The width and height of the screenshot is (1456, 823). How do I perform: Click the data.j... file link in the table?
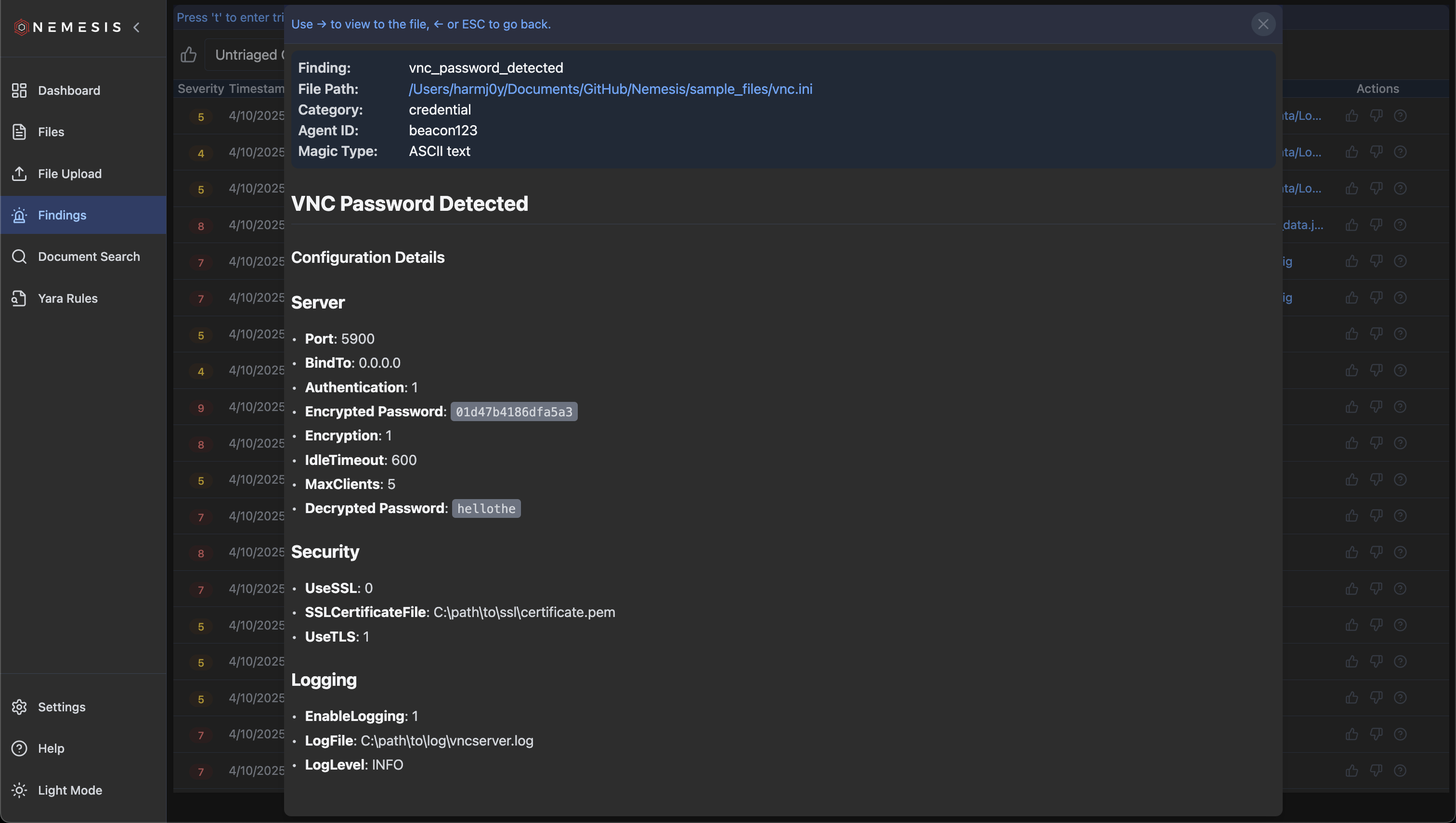coord(1303,225)
